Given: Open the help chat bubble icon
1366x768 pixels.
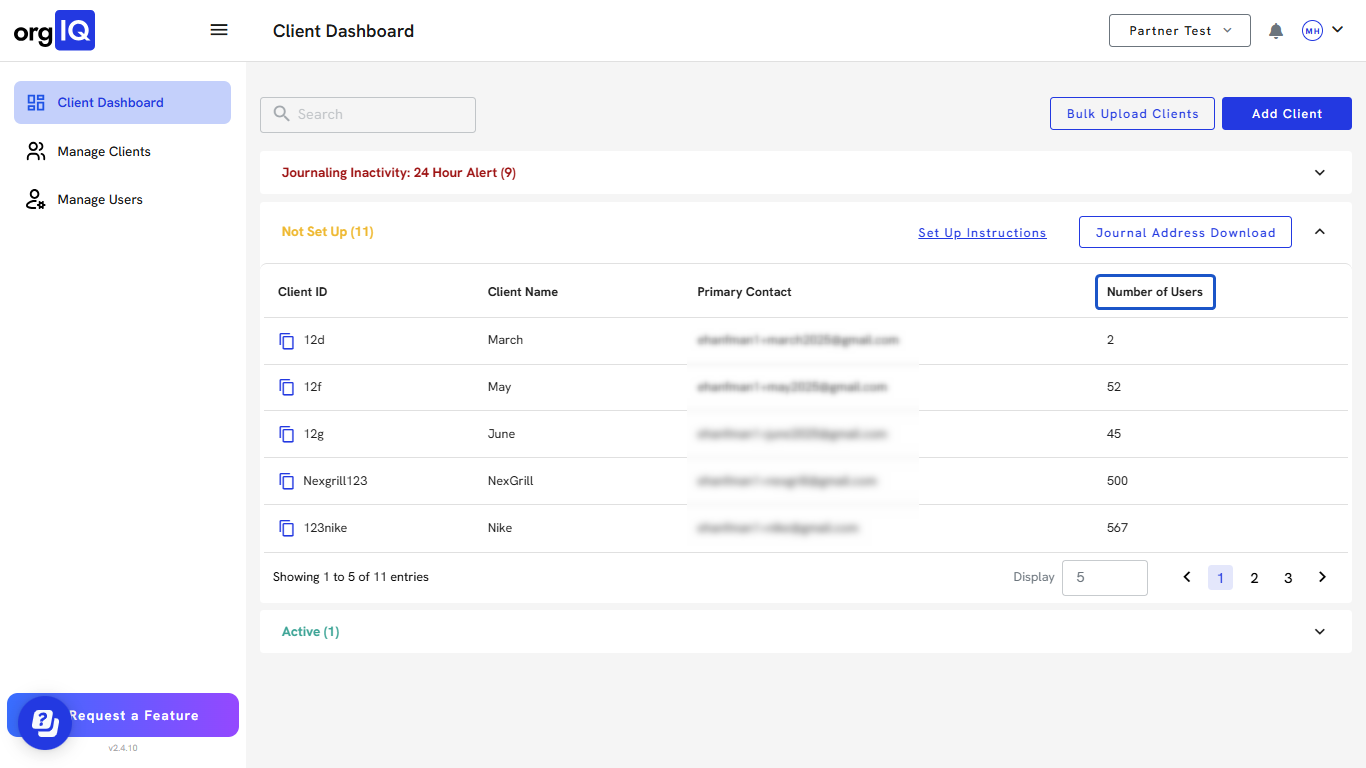Looking at the screenshot, I should click(45, 722).
